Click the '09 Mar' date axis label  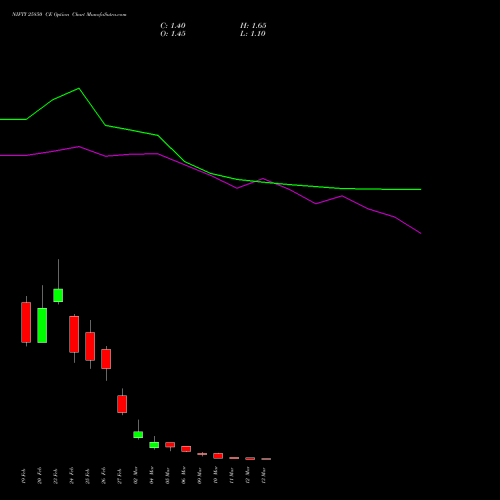(199, 476)
